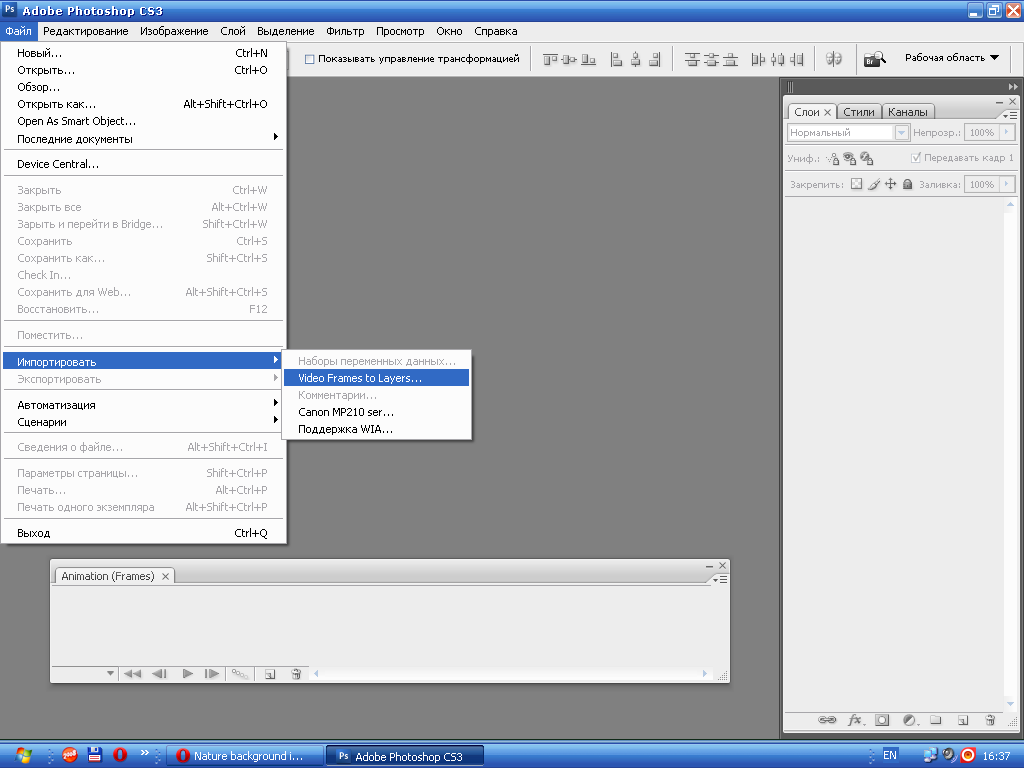This screenshot has height=768, width=1024.
Task: Choose 'Обзор...' from File menu
Action: point(143,87)
